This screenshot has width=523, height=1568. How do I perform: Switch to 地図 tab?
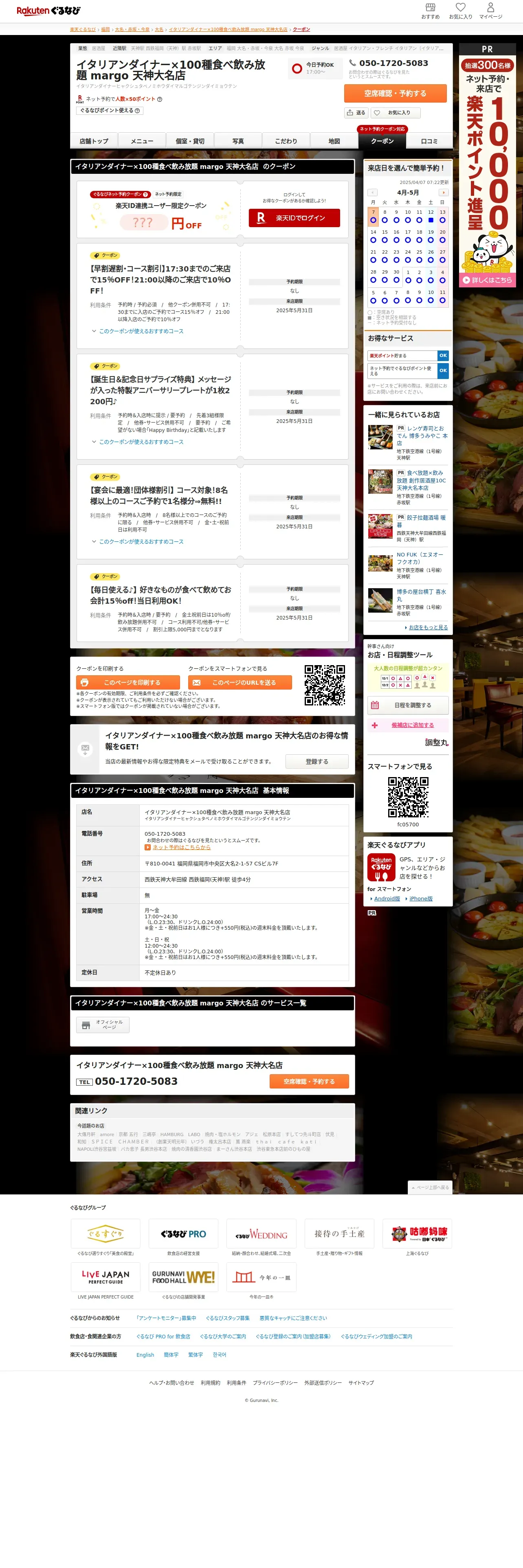[334, 140]
